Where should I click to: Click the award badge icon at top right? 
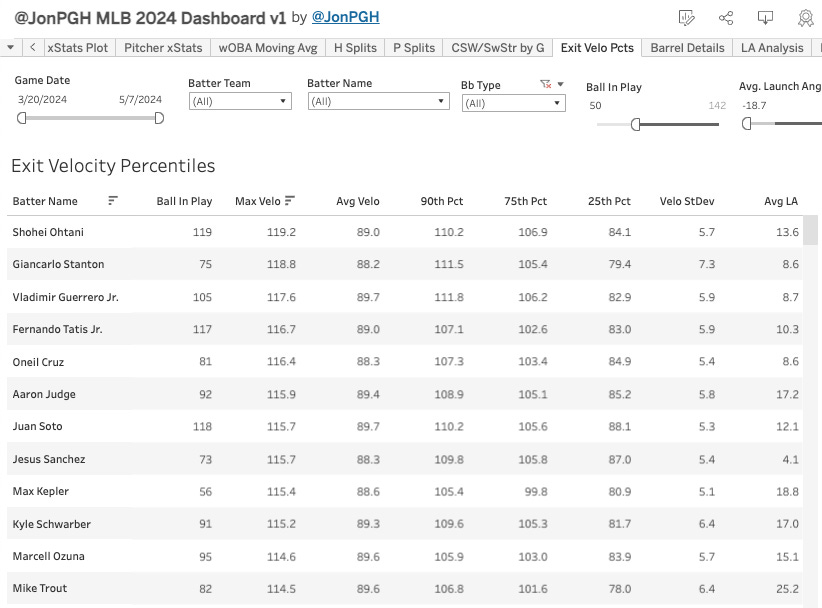point(805,18)
